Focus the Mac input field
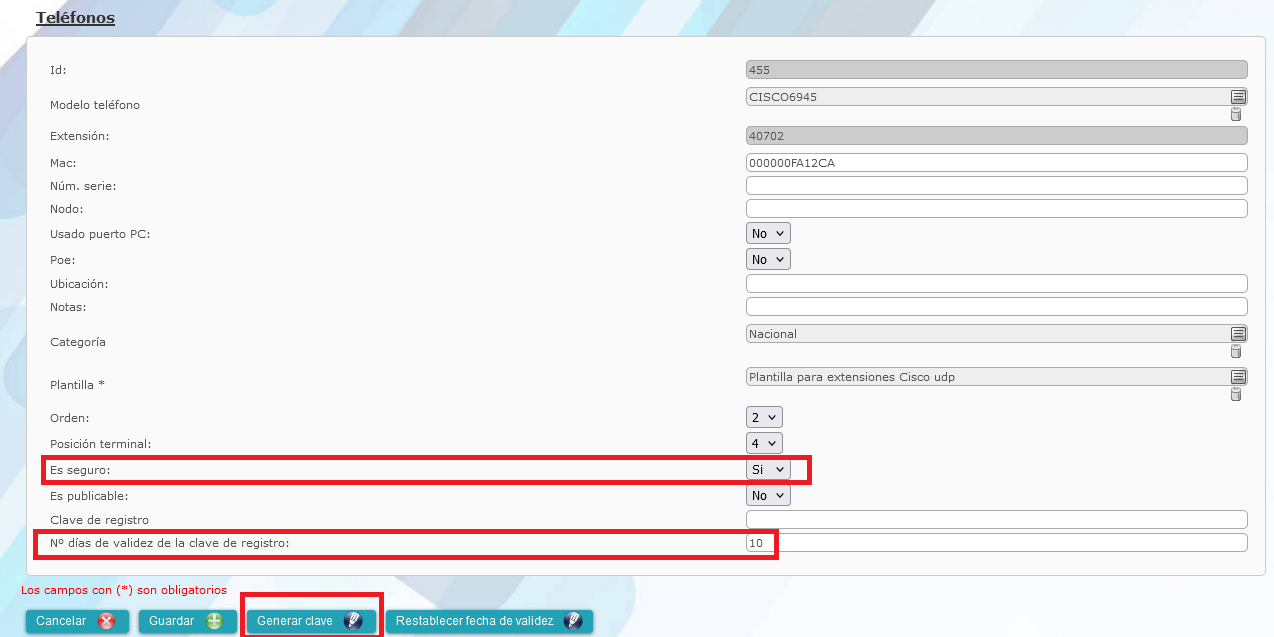The image size is (1274, 637). 997,163
